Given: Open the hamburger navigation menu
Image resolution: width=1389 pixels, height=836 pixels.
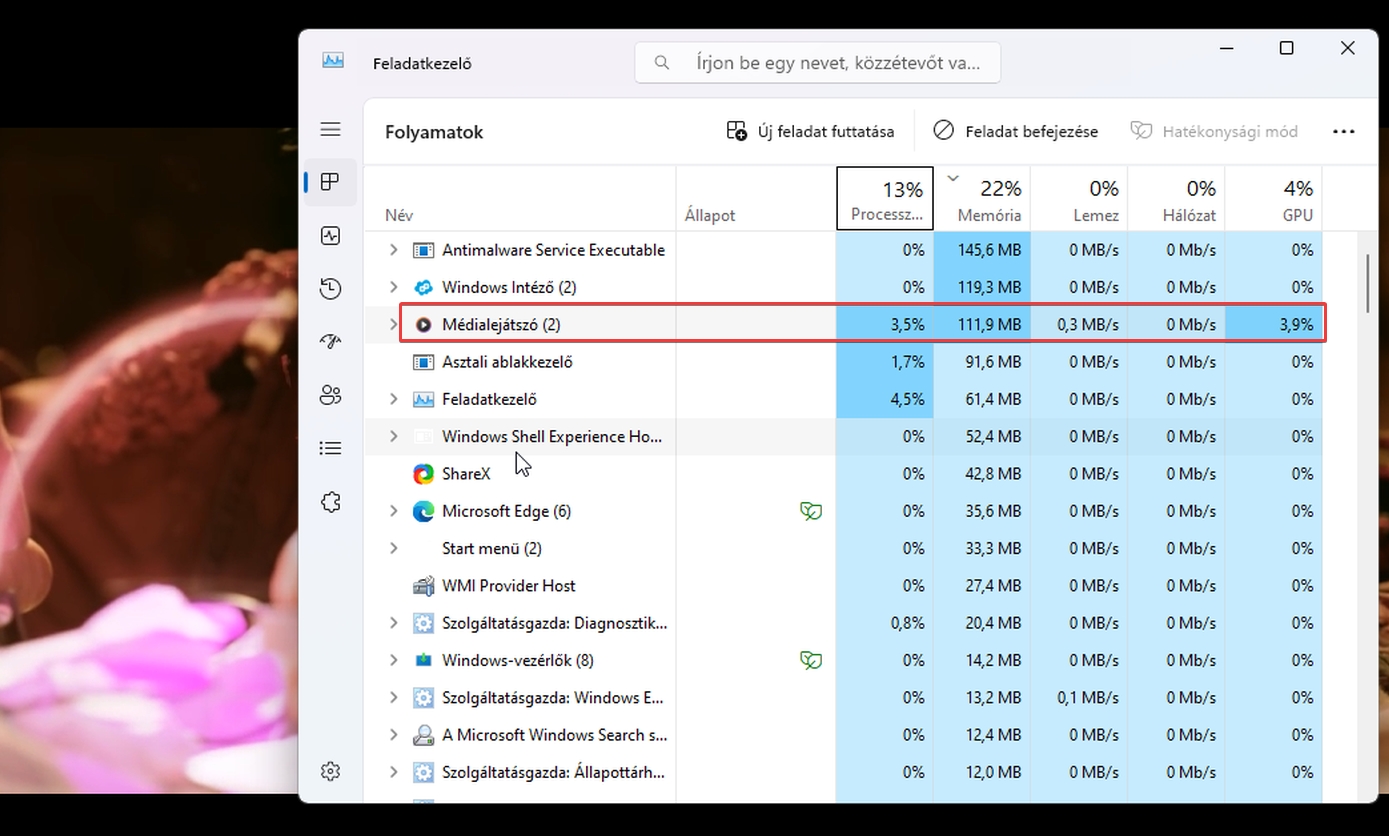Looking at the screenshot, I should pyautogui.click(x=330, y=130).
